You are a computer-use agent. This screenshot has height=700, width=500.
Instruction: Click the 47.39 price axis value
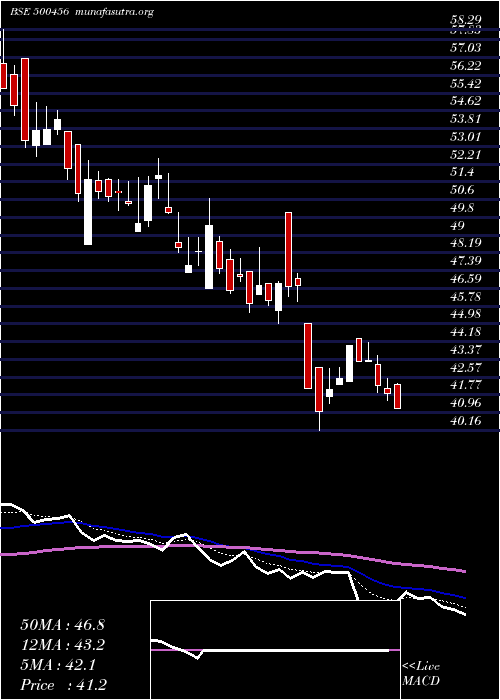point(466,261)
